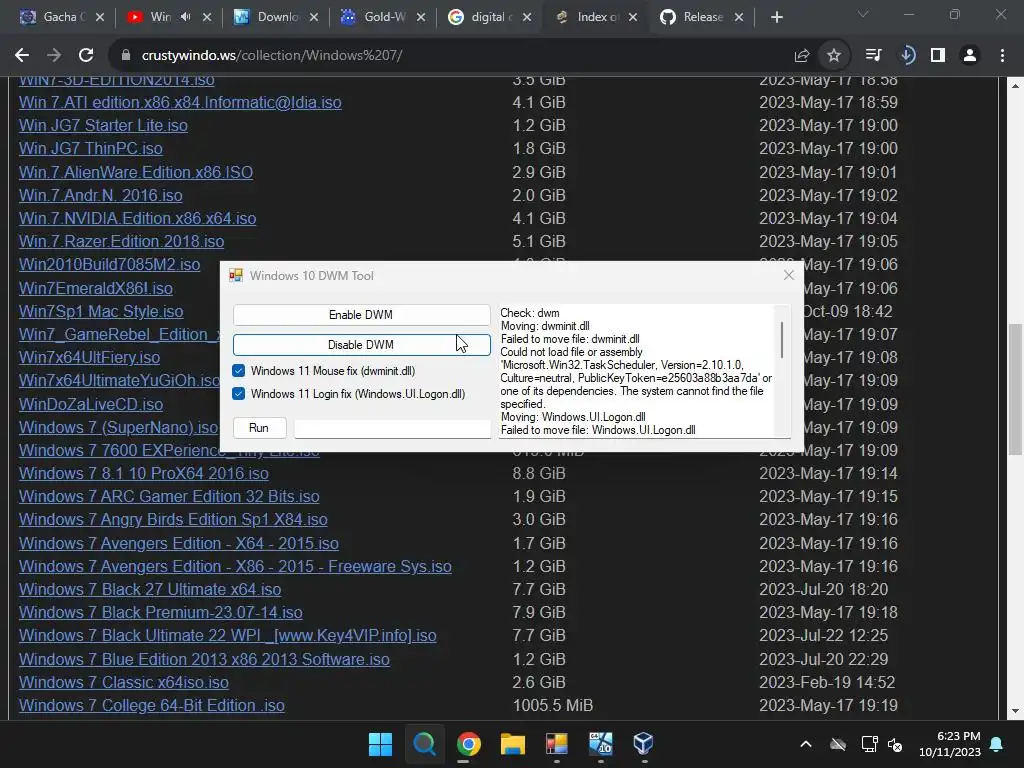1024x768 pixels.
Task: Open the downloads icon in Chrome toolbar
Action: (907, 56)
